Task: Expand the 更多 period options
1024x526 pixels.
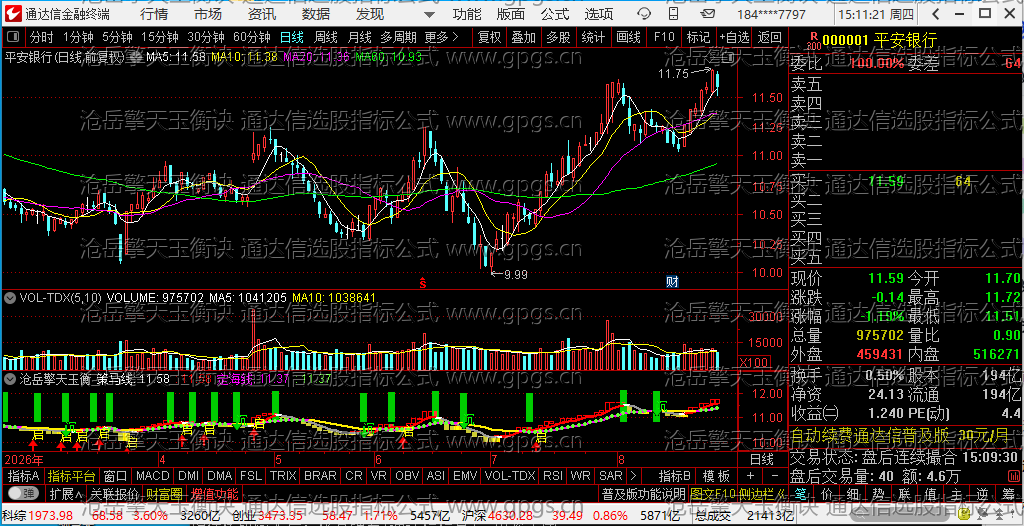Action: [x=442, y=37]
